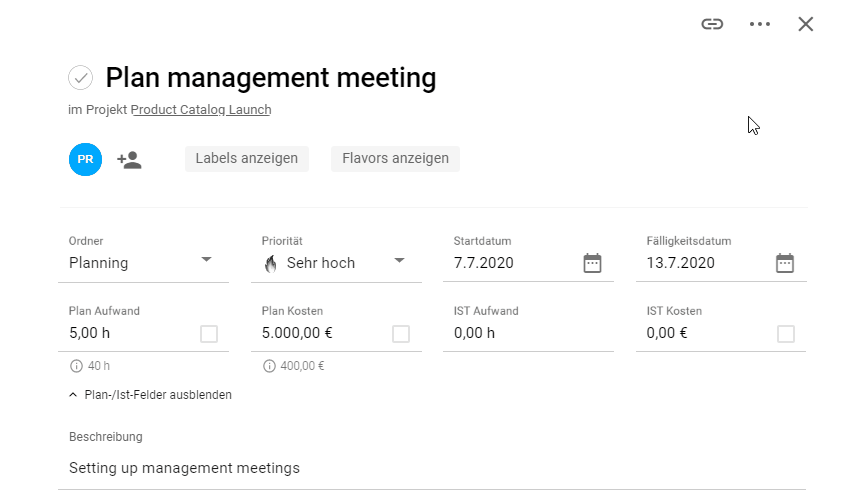Click Flavors anzeigen button
This screenshot has width=865, height=496.
pos(396,158)
